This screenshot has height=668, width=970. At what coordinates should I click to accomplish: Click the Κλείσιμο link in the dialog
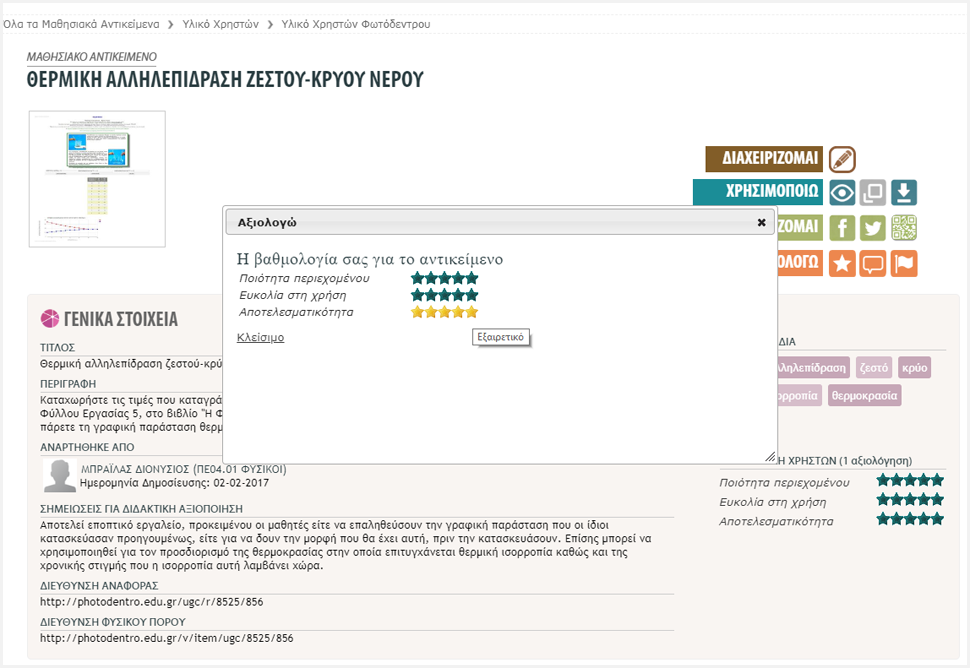(x=260, y=338)
